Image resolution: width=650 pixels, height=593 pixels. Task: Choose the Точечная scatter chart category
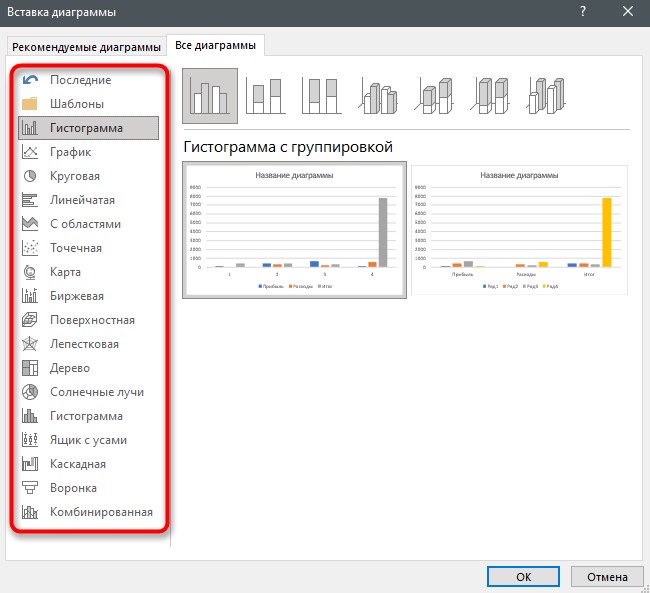[x=88, y=248]
